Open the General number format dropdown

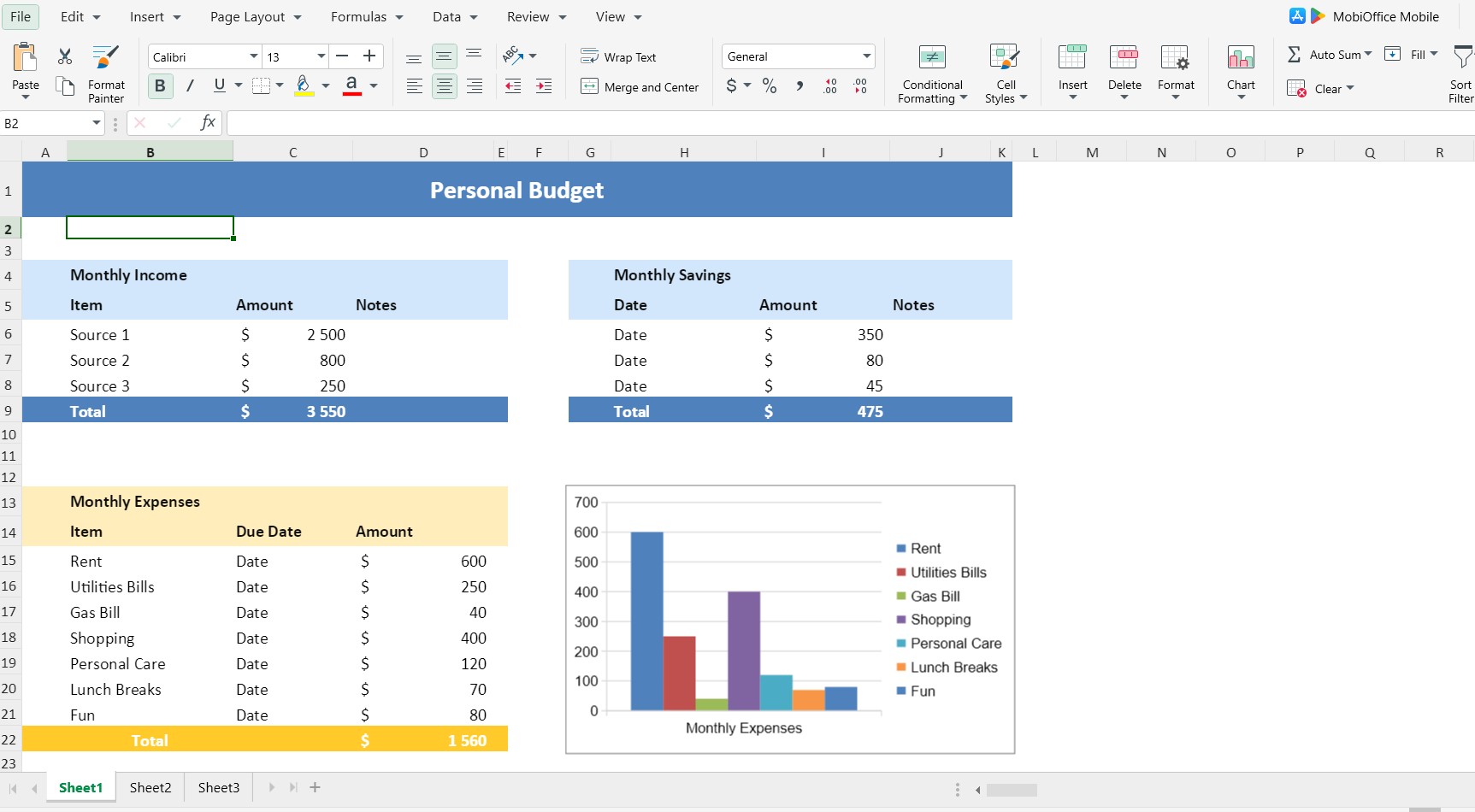point(865,56)
